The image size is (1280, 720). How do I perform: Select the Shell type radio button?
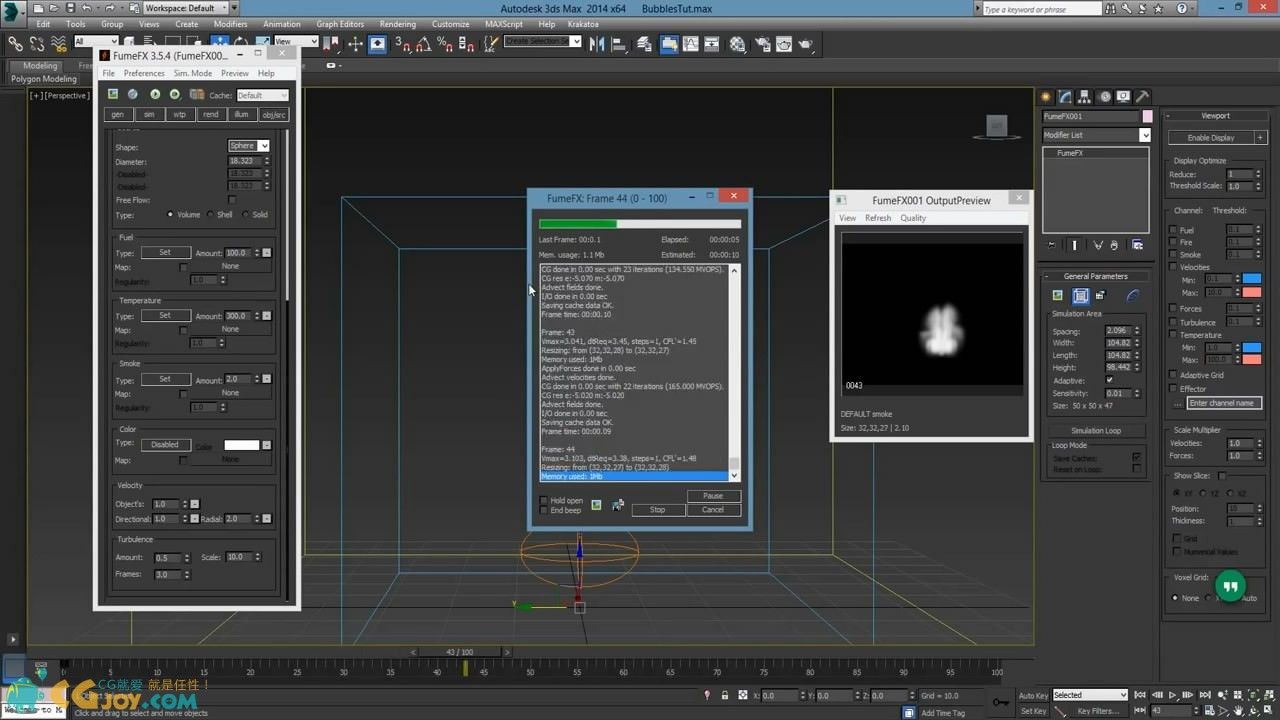(x=211, y=214)
